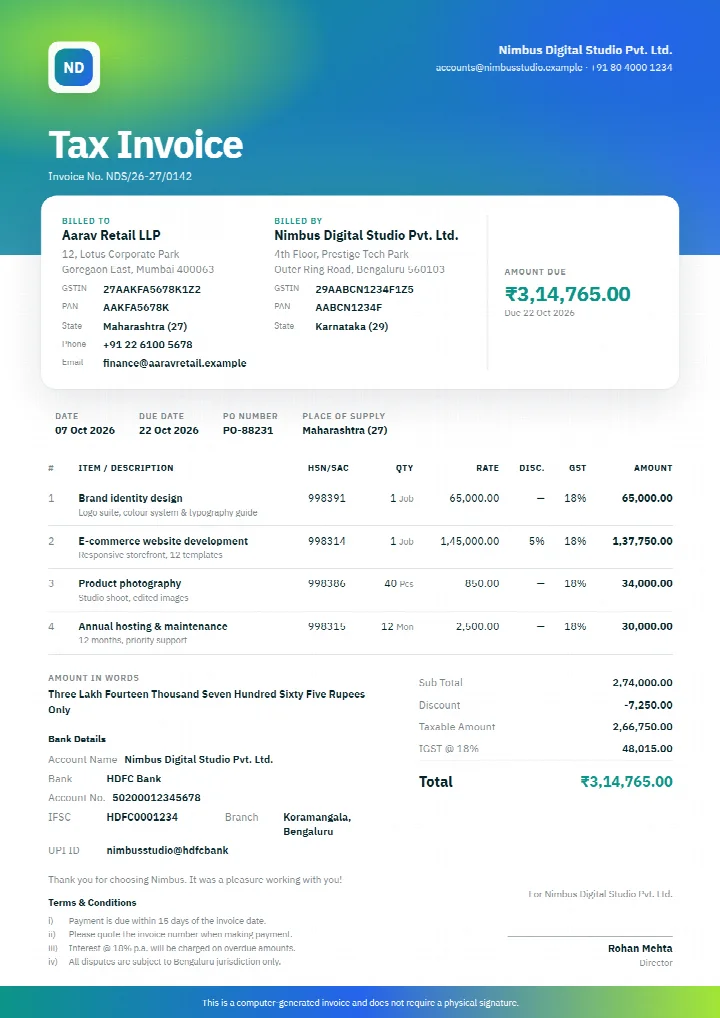Click the rate 65,000.00
720x1018 pixels.
click(x=474, y=499)
